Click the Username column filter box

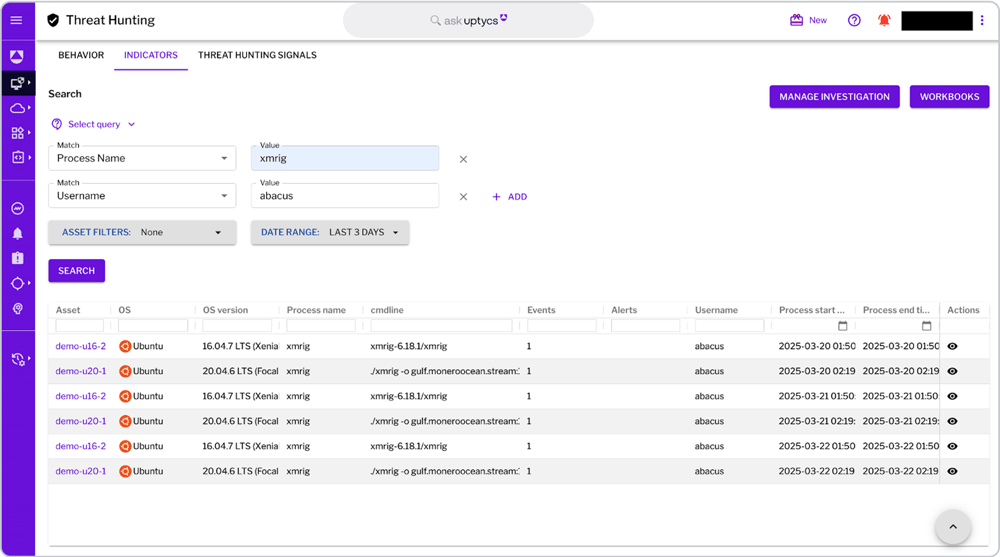[x=730, y=325]
